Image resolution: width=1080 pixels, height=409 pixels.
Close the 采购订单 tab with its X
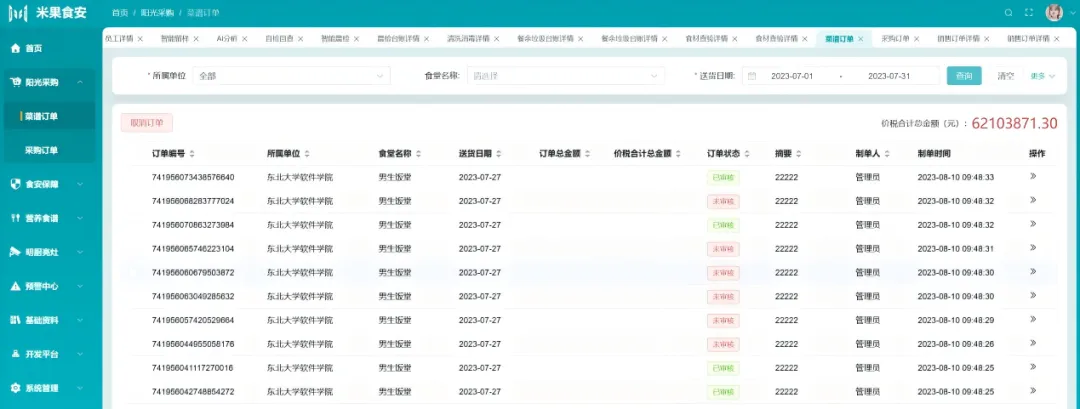(916, 39)
